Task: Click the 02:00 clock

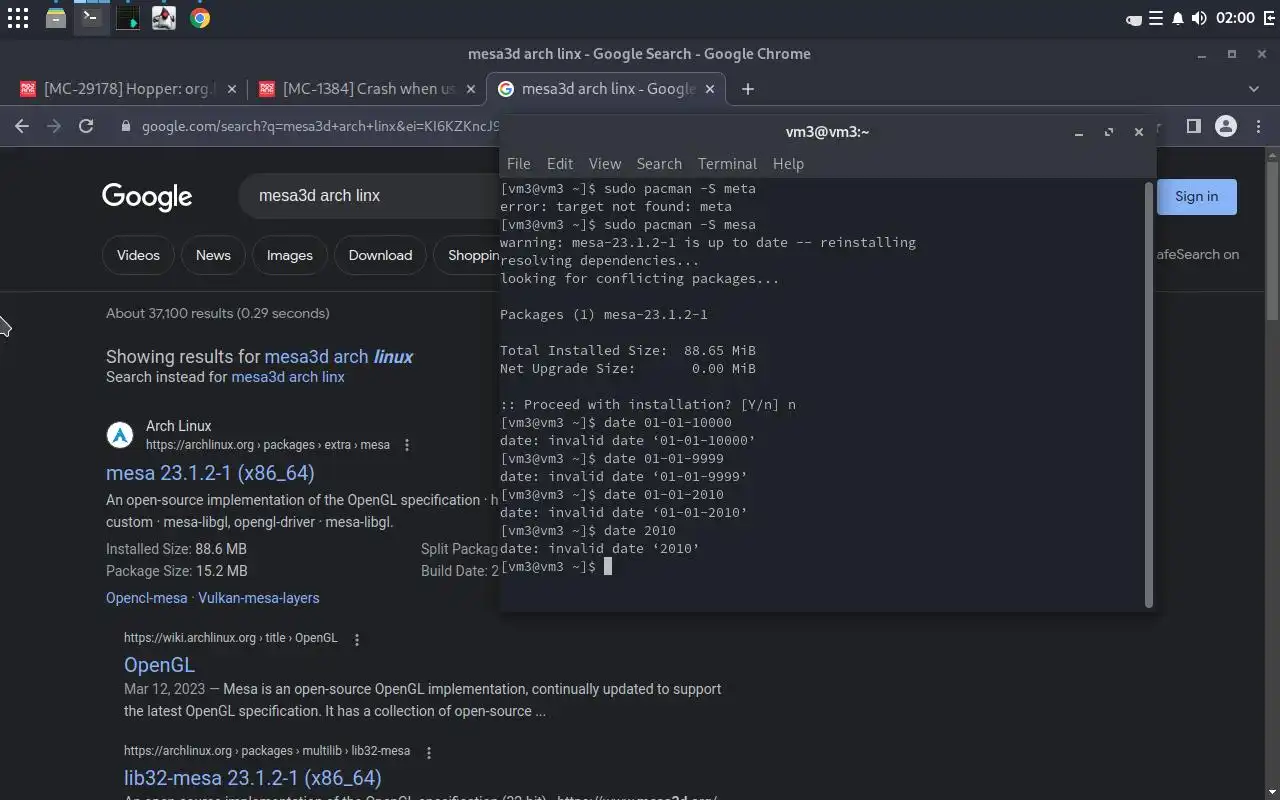Action: pos(1236,18)
